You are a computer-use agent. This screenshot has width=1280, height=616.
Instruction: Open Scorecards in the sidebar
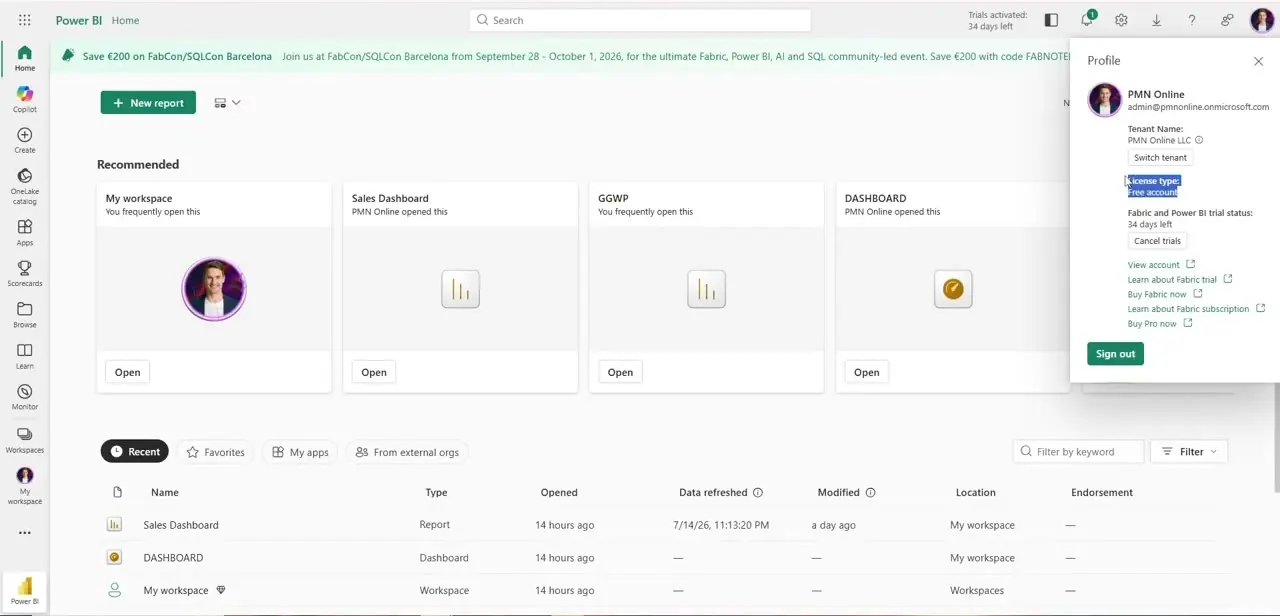24,274
